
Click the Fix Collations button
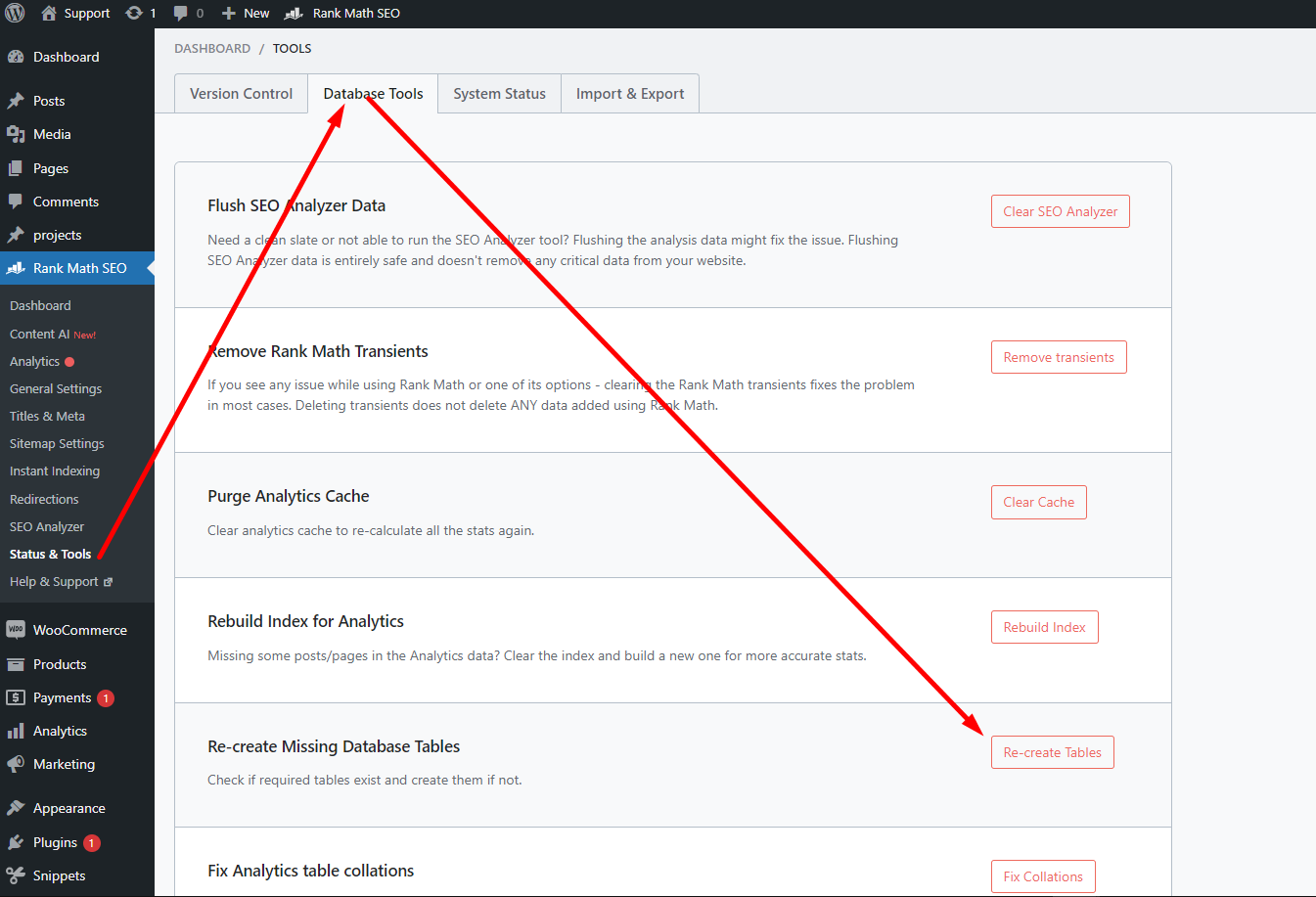1043,876
